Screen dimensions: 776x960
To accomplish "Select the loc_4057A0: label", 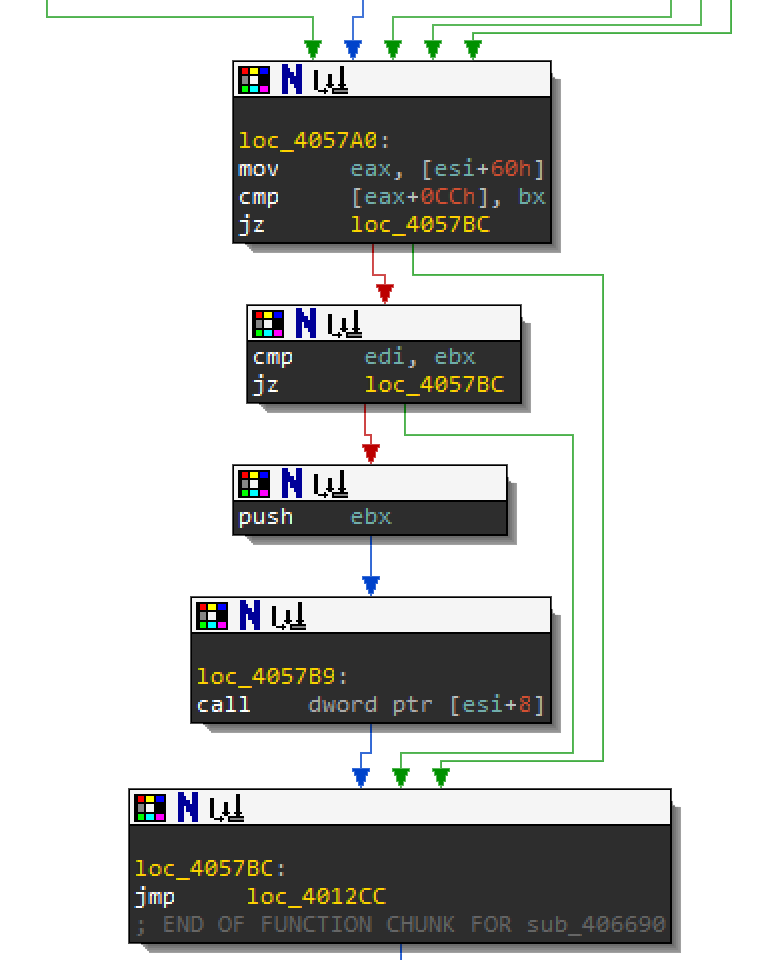I will tap(314, 141).
